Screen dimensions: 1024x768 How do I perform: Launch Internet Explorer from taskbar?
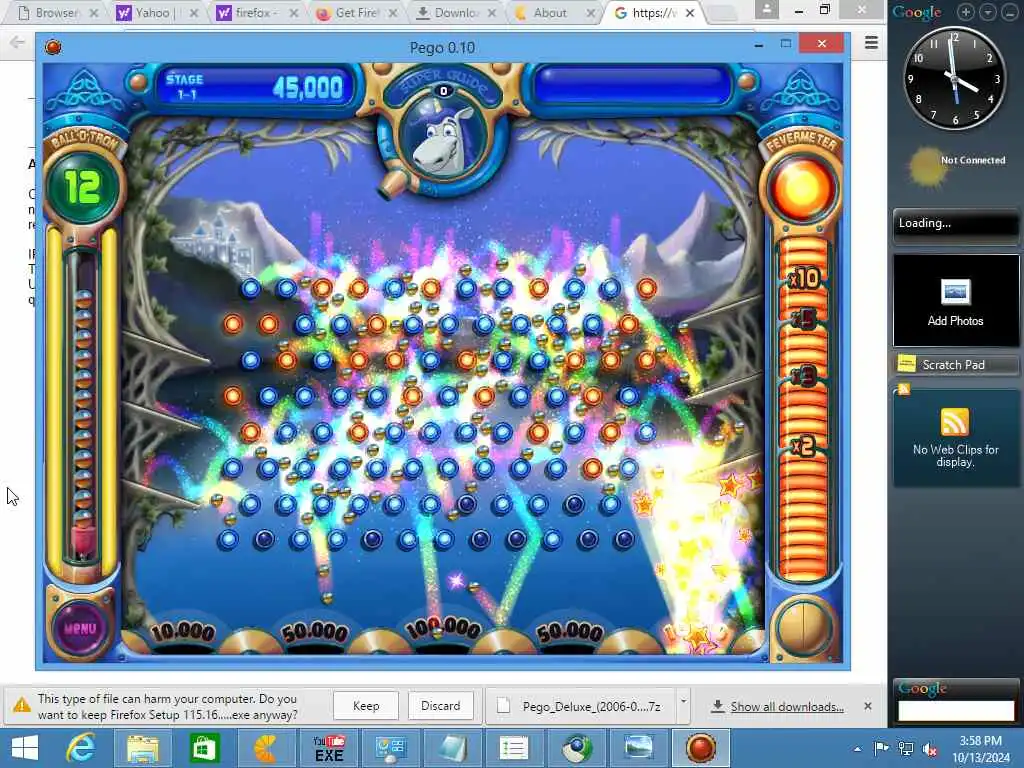click(82, 748)
